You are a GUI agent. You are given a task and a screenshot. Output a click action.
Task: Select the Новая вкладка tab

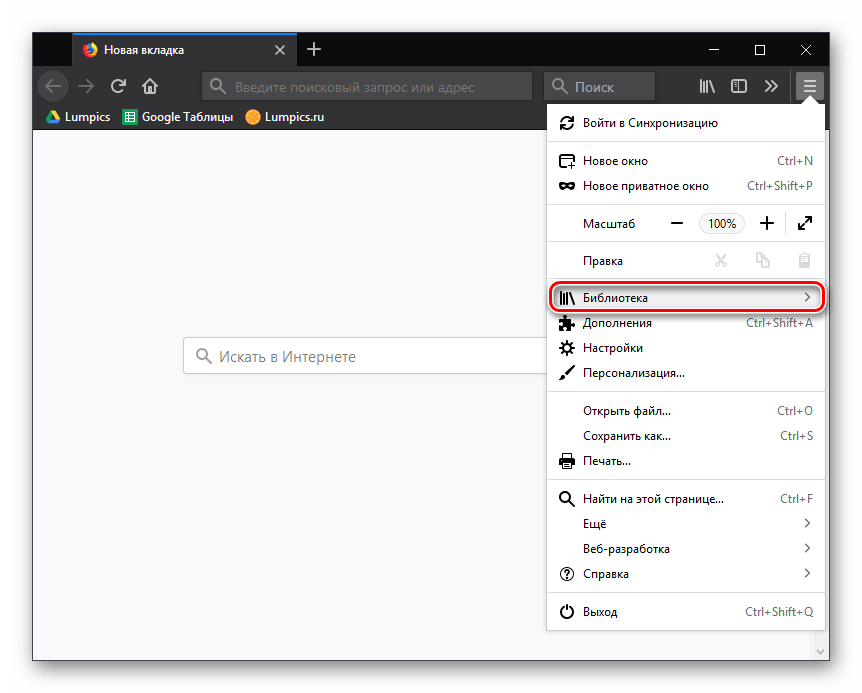[x=185, y=49]
